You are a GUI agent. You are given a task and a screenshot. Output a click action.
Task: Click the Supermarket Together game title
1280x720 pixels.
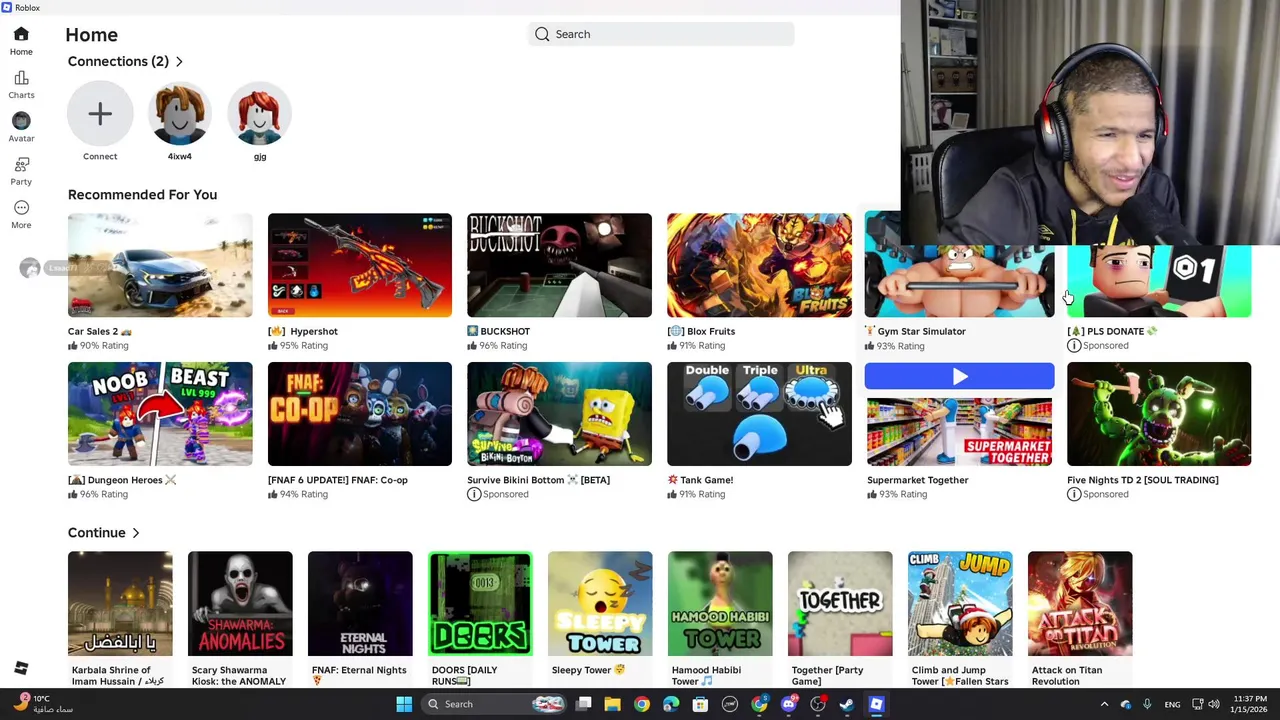click(x=917, y=480)
